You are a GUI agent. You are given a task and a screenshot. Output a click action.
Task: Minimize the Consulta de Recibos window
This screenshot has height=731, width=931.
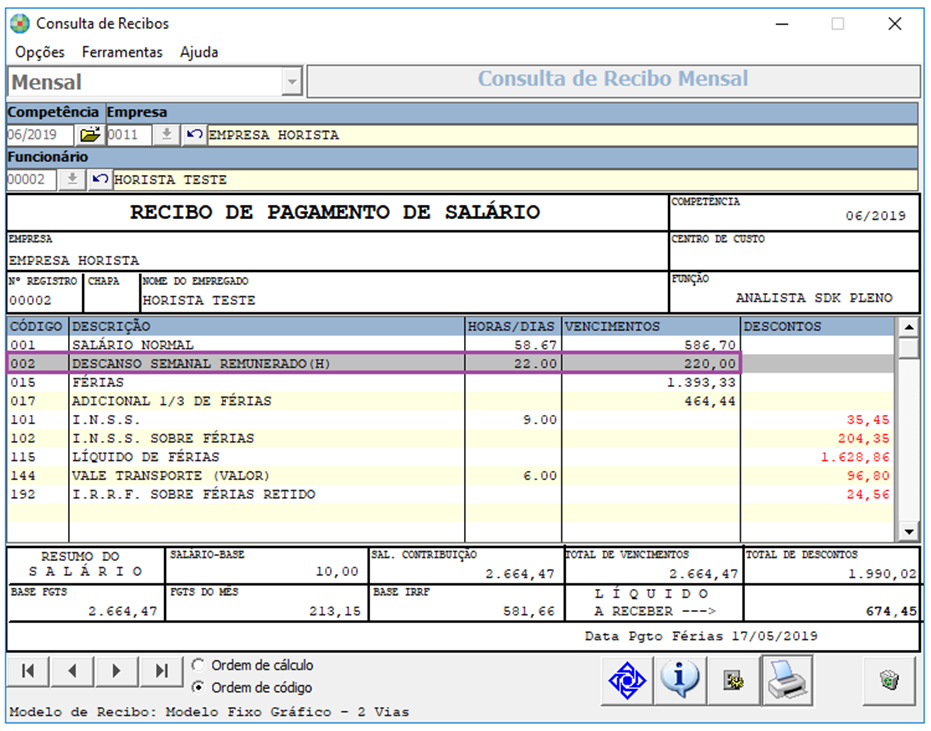782,24
